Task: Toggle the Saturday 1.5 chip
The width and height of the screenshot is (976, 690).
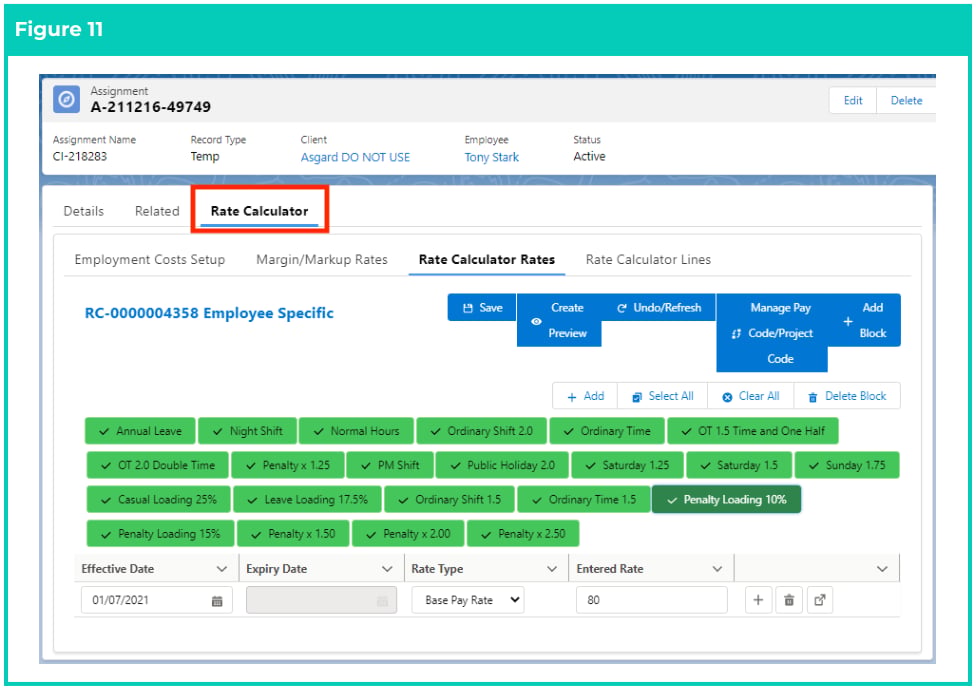Action: click(739, 465)
